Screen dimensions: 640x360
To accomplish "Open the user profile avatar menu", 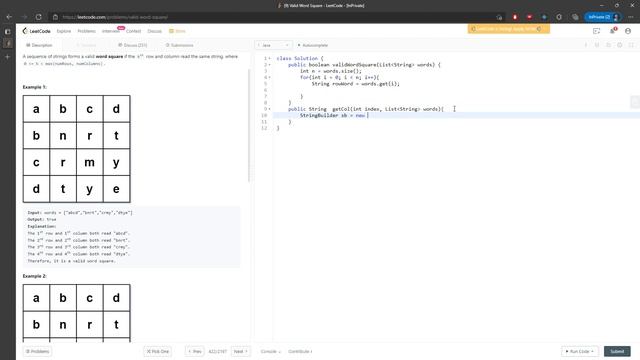I will [628, 31].
